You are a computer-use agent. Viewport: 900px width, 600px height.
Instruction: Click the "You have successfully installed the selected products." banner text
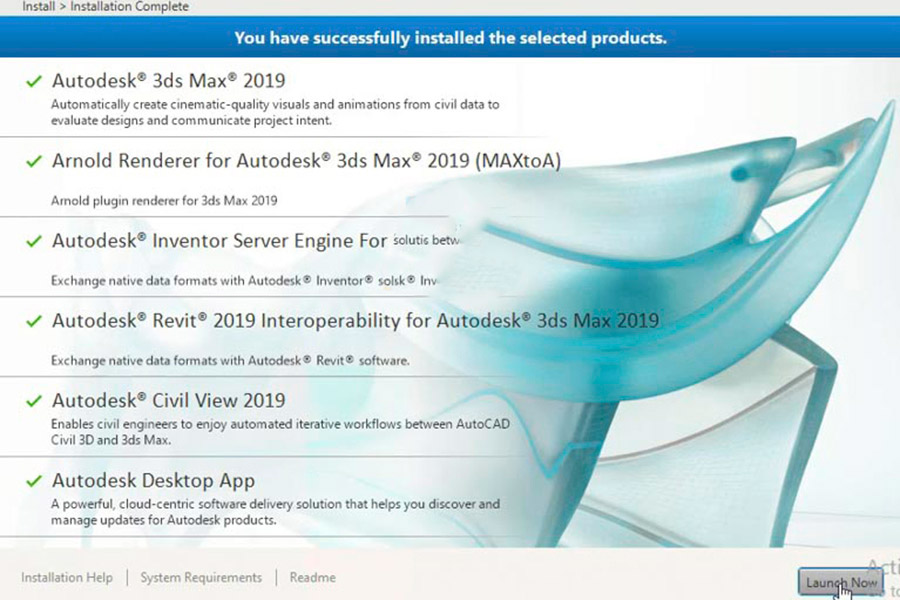(451, 38)
